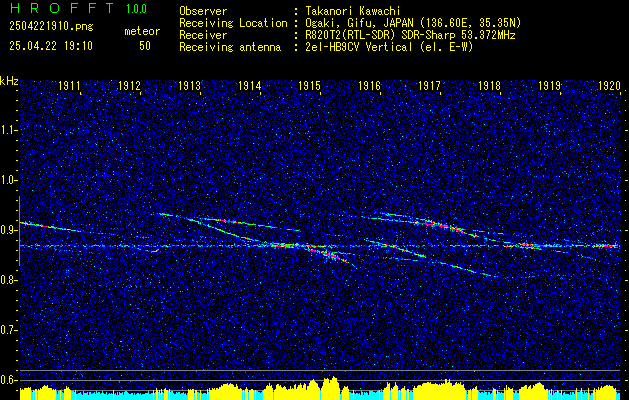Image resolution: width=629 pixels, height=400 pixels.
Task: Select the filename 2504221910.png
Action: [51, 27]
